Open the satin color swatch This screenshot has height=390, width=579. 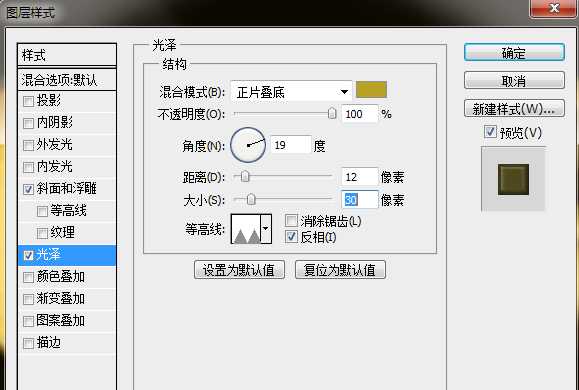[371, 90]
